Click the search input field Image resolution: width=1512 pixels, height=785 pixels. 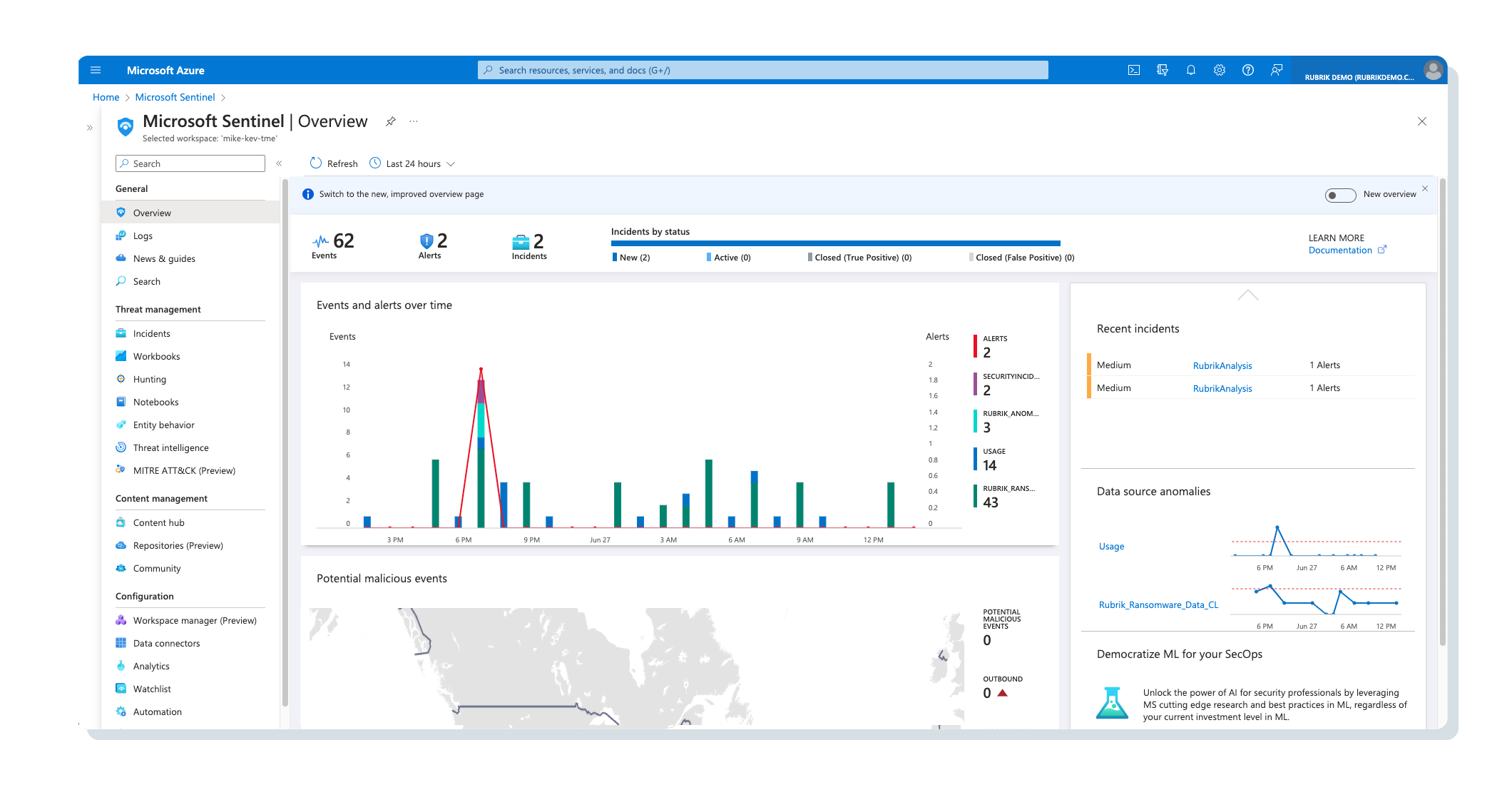tap(192, 163)
